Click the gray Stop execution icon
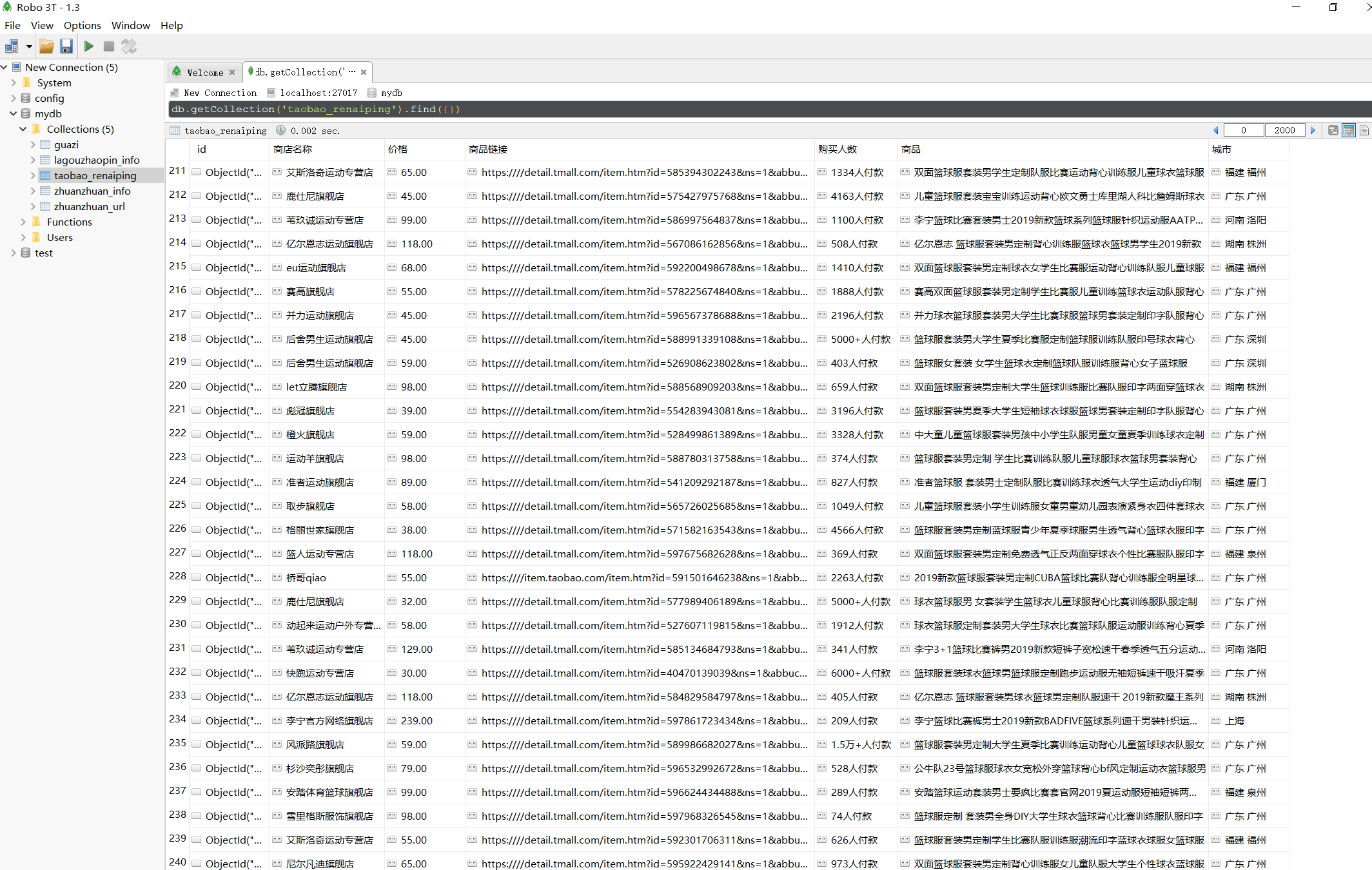The image size is (1372, 870). tap(109, 46)
